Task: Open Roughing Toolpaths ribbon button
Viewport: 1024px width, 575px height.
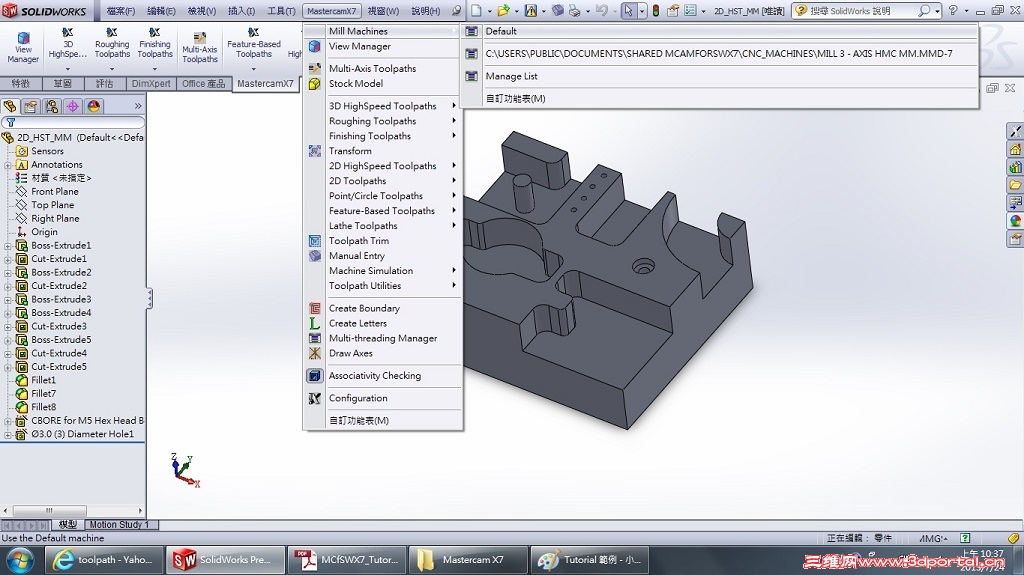Action: [x=112, y=48]
